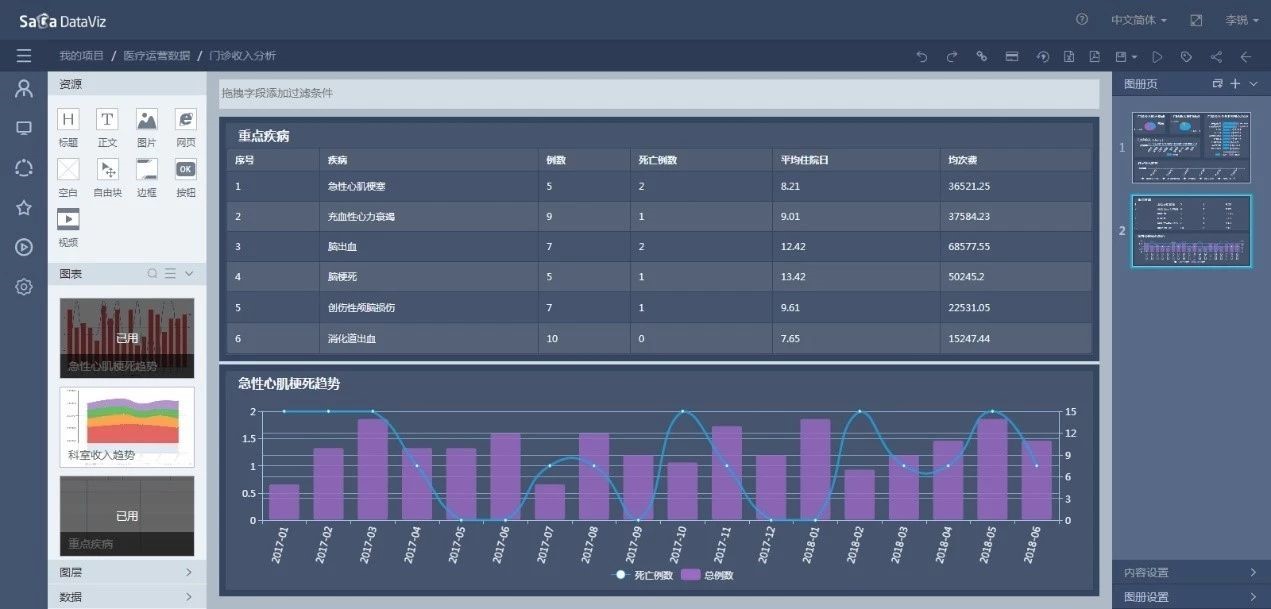Toggle the hamburger menu sidebar
This screenshot has height=609, width=1271.
pos(24,56)
